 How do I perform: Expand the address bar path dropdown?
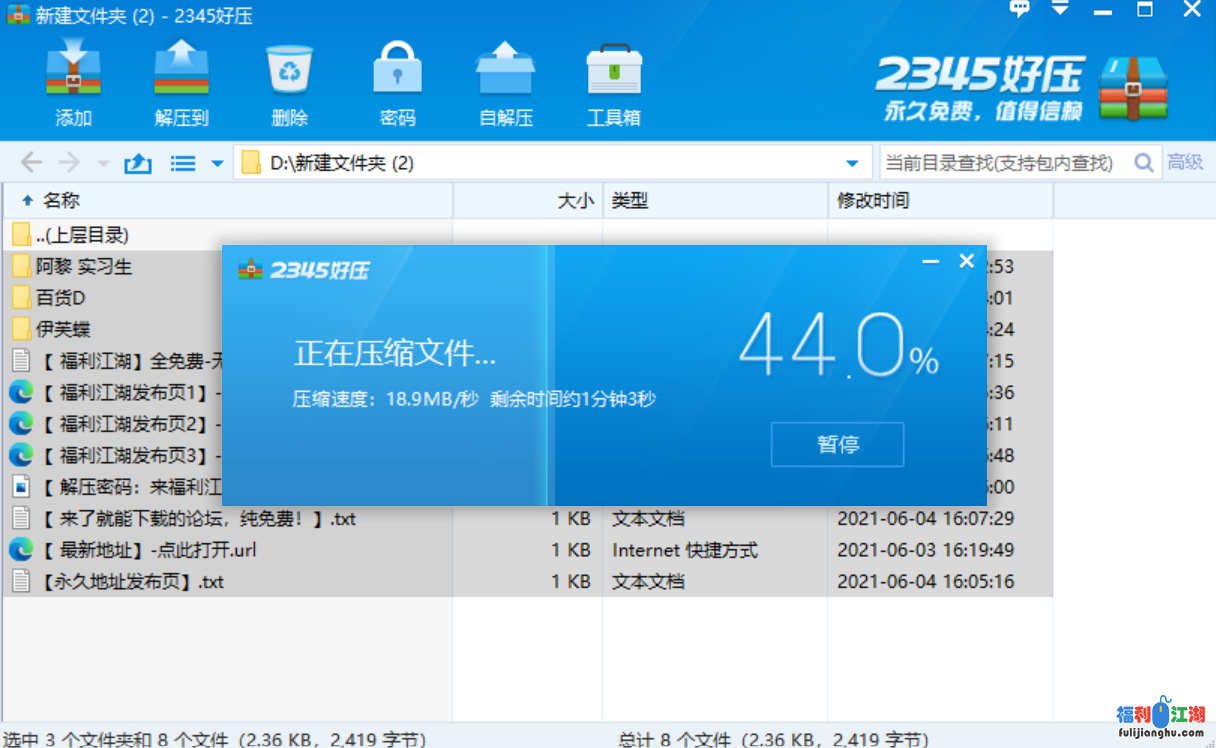851,163
